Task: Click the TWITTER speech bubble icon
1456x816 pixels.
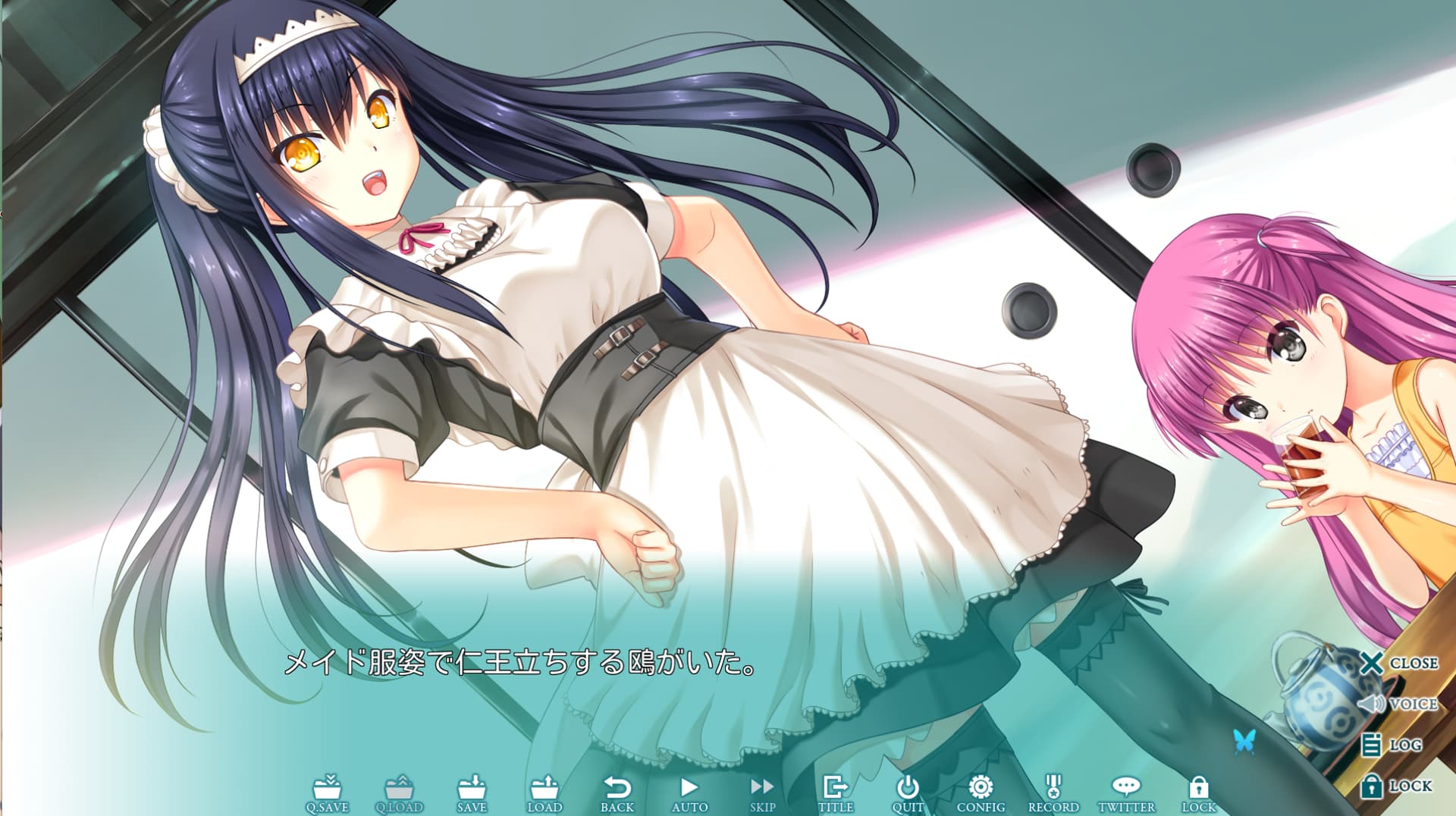Action: tap(1126, 795)
